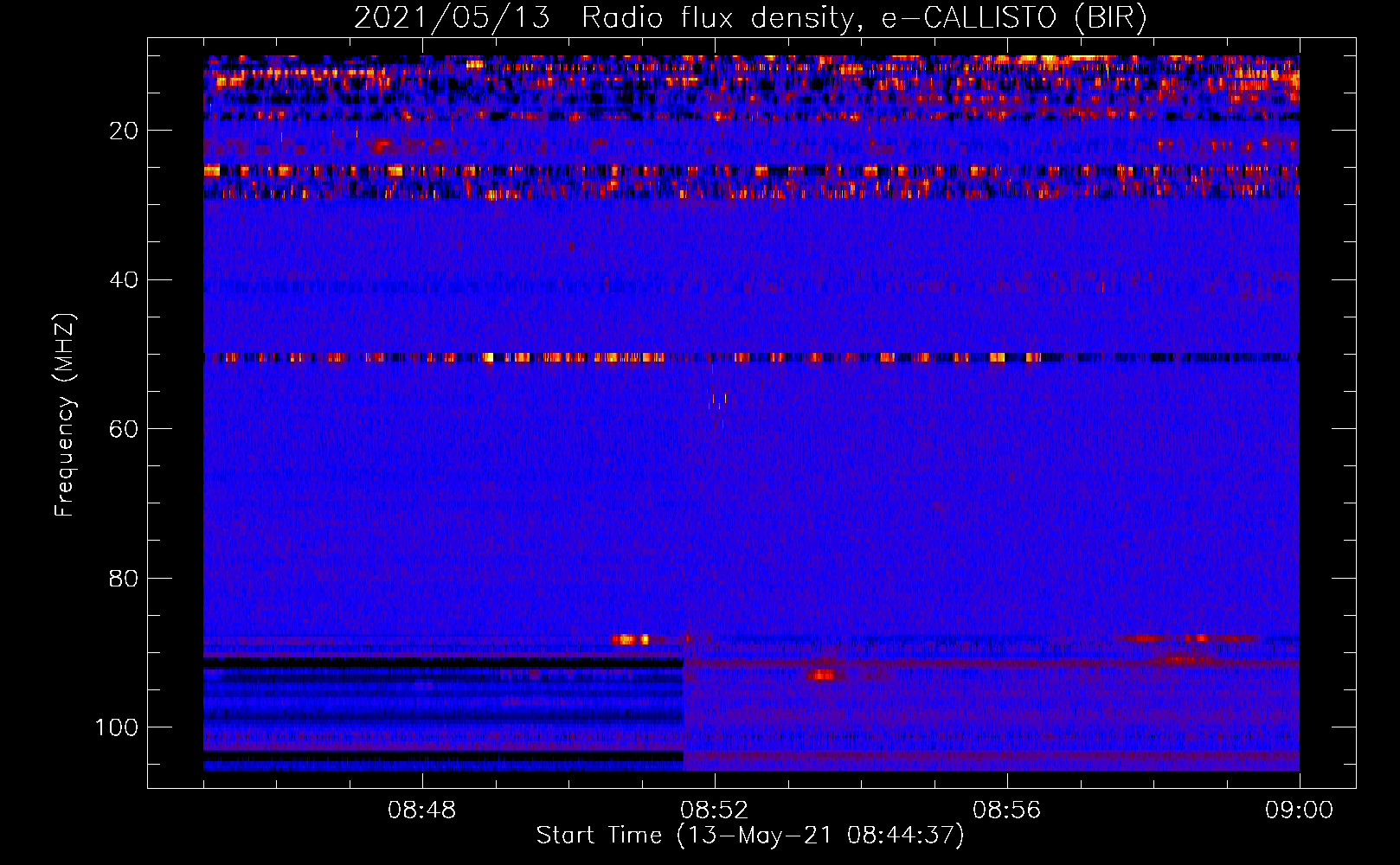Click the 'Frequency (MHZ)' y-axis label
The image size is (1400, 865).
[65, 415]
